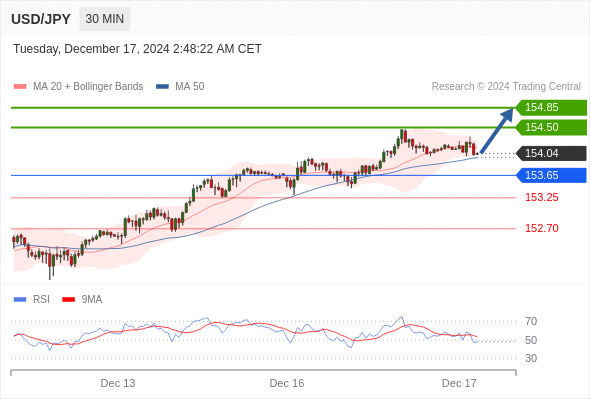Click the Dec 13 date axis label
This screenshot has width=590, height=400.
coord(118,383)
